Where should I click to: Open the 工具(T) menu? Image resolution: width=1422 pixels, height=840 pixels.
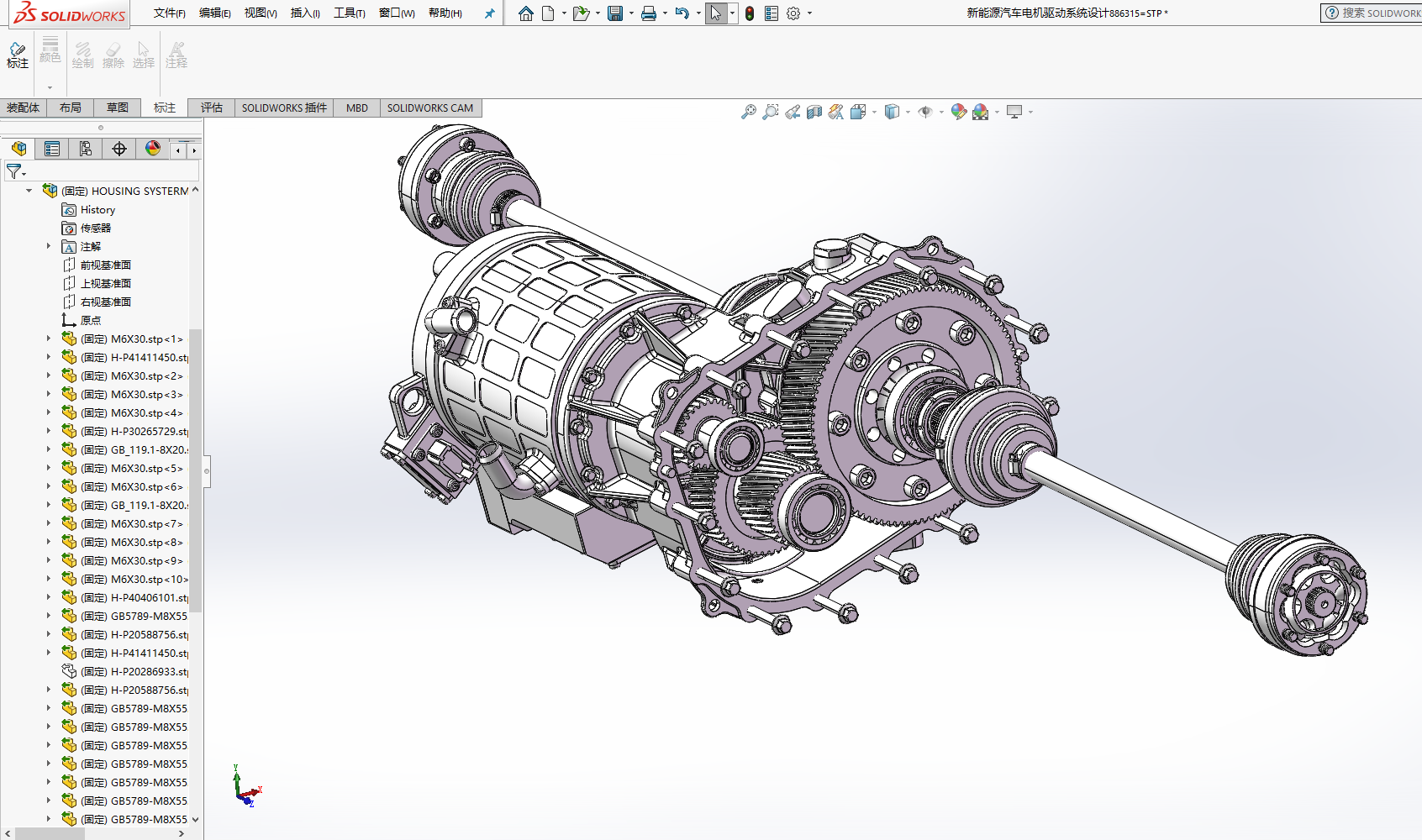349,13
